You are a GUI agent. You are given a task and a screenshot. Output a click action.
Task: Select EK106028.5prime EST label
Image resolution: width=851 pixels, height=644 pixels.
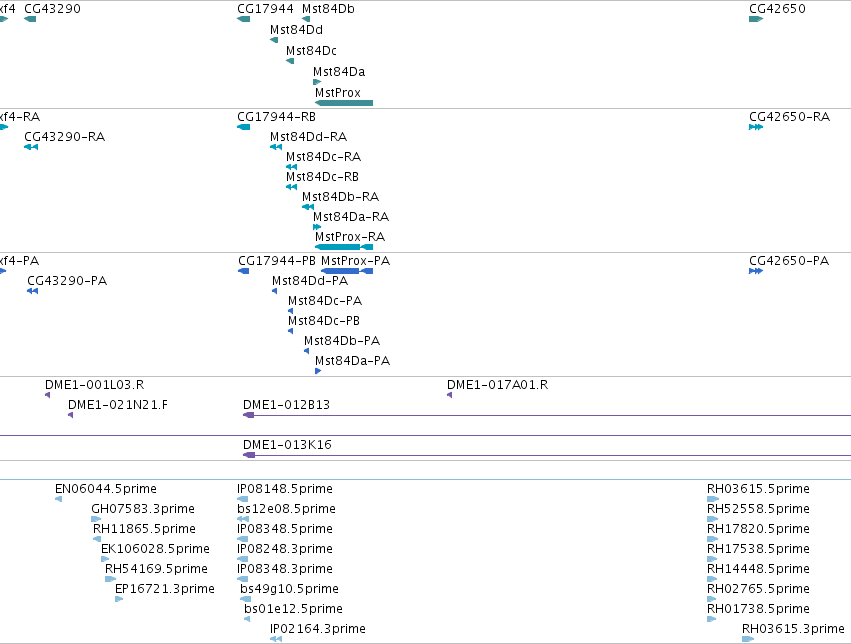pos(155,550)
